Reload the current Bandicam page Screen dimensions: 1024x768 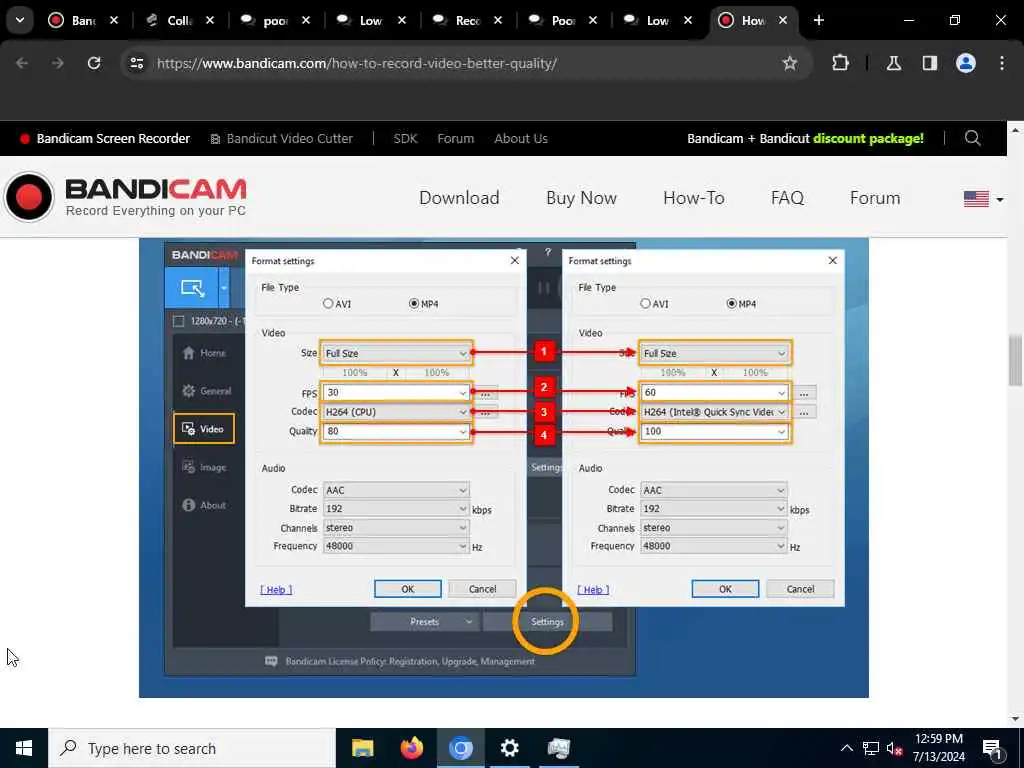point(94,63)
